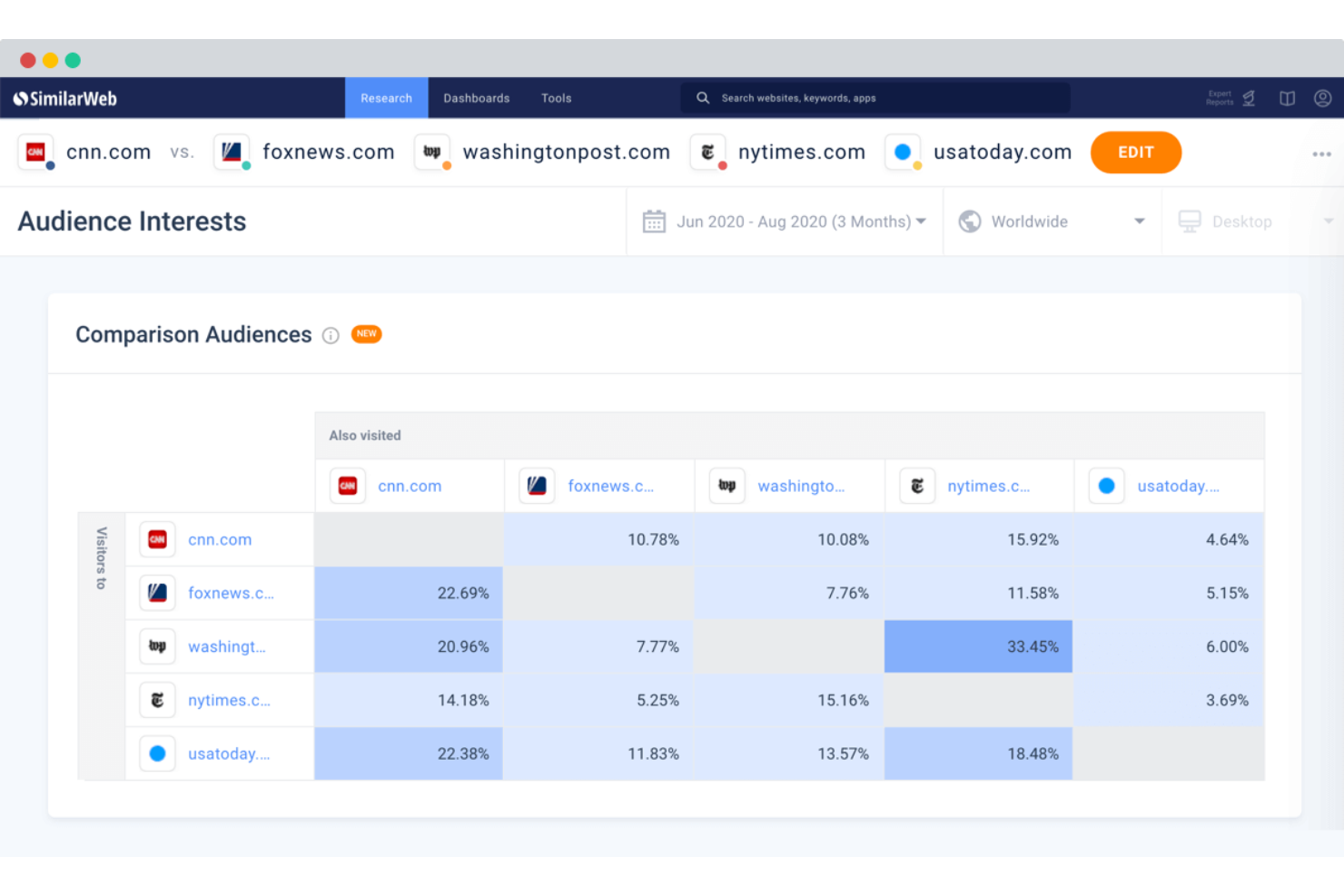Click the cnn.com logo in the compare bar

36,152
